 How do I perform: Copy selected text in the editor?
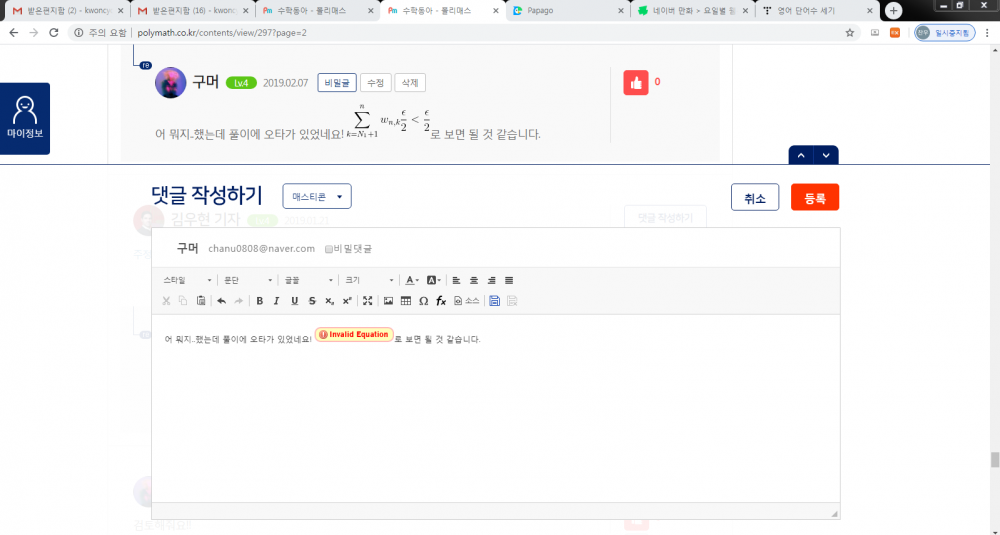[183, 301]
